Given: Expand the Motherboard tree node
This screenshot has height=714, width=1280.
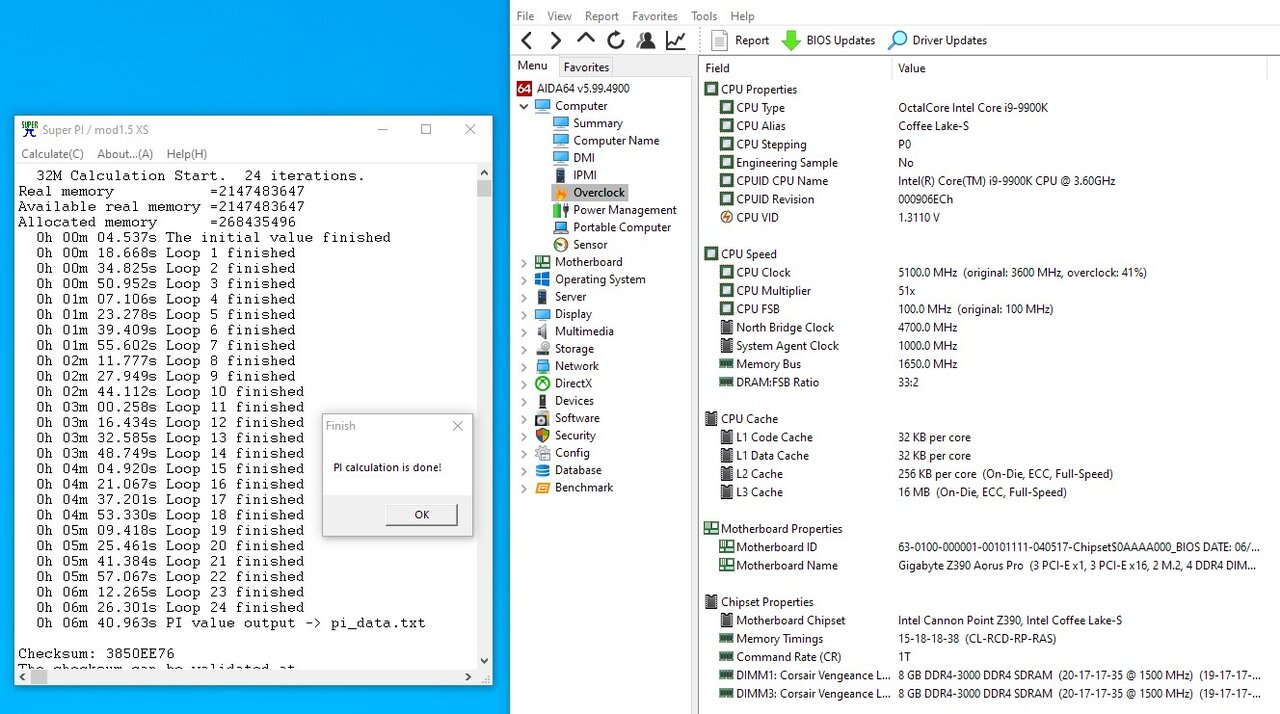Looking at the screenshot, I should [x=523, y=262].
